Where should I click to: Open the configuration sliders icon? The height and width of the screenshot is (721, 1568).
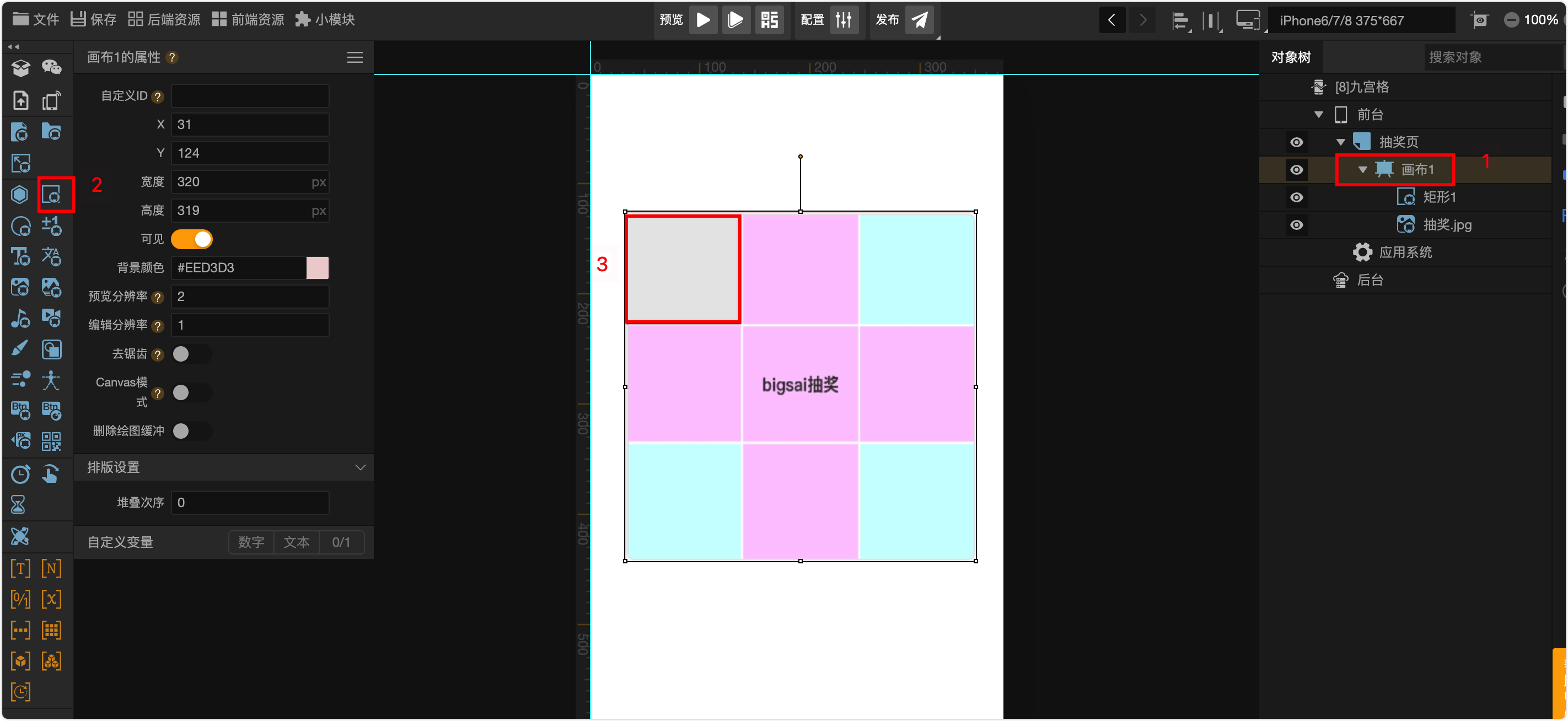point(844,20)
